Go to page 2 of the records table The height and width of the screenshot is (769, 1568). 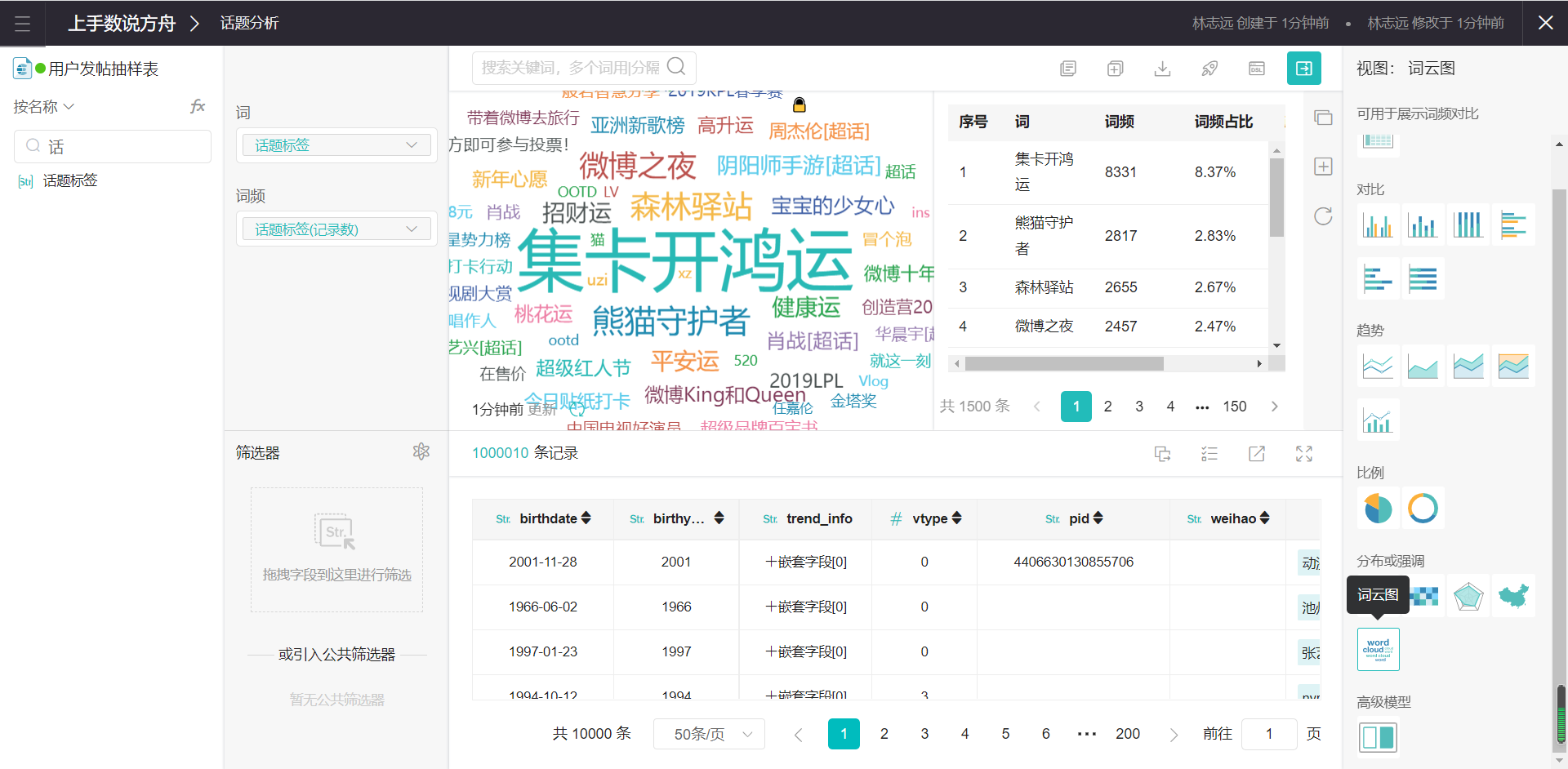pyautogui.click(x=884, y=734)
